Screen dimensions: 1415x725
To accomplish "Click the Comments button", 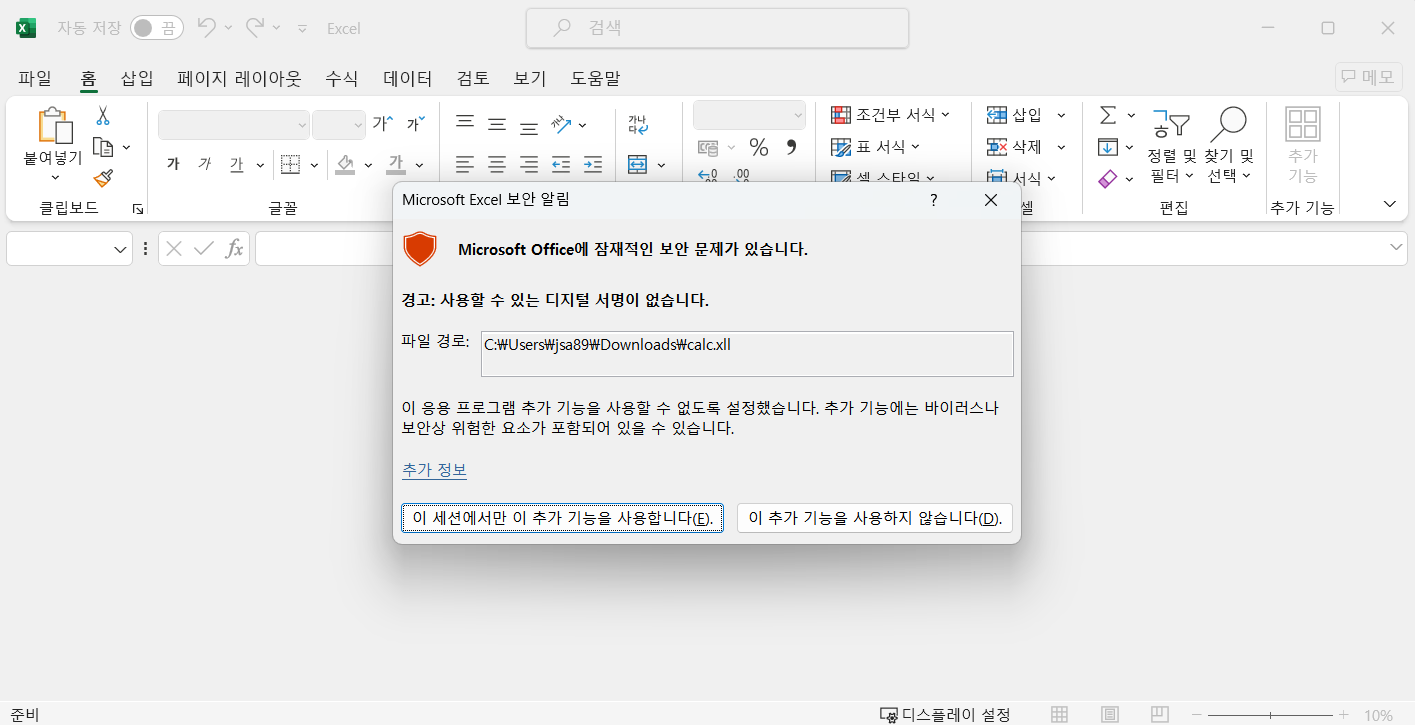I will coord(1369,77).
